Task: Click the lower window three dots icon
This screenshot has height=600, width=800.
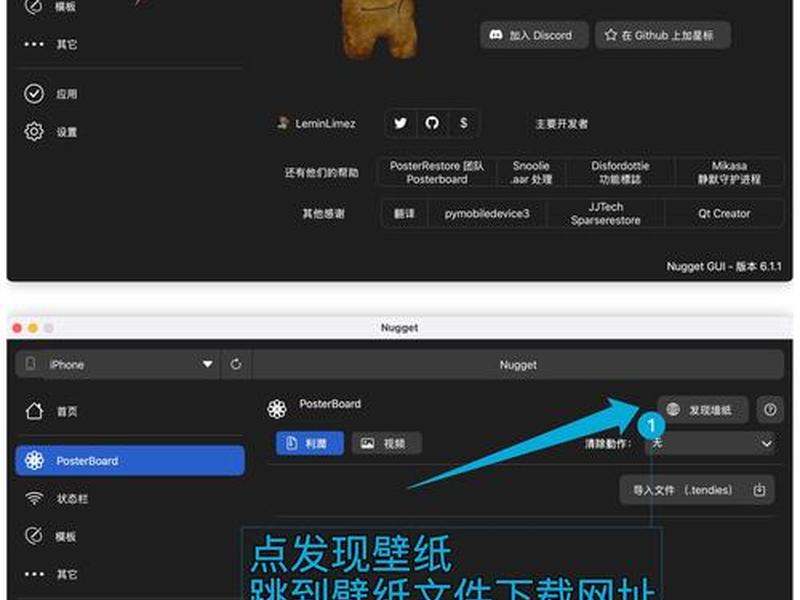Action: tap(34, 574)
